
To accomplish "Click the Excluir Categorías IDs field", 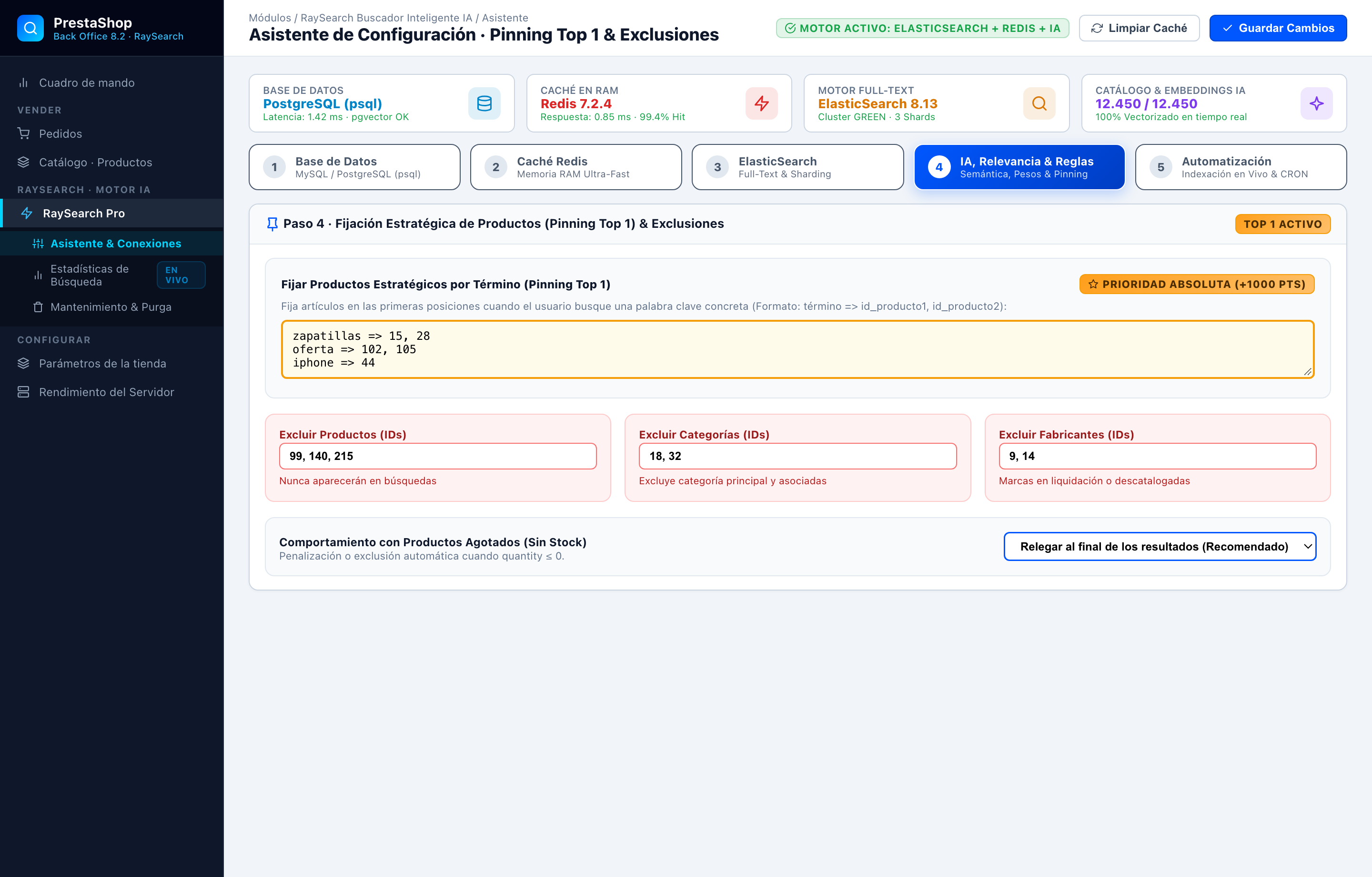I will coord(797,456).
